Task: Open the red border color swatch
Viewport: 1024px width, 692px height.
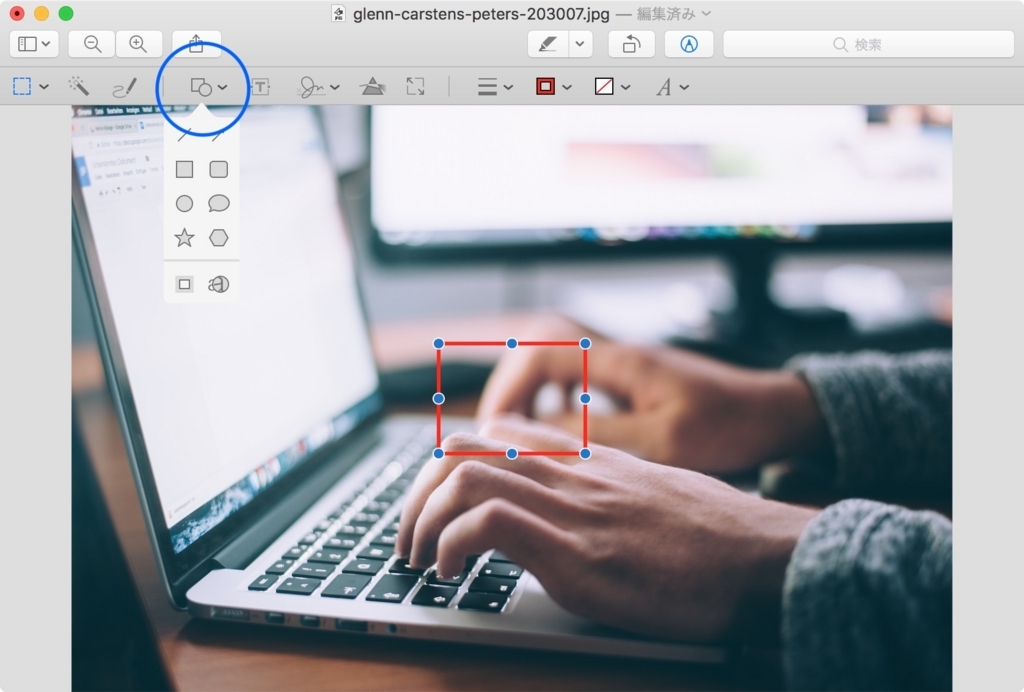Action: click(553, 86)
